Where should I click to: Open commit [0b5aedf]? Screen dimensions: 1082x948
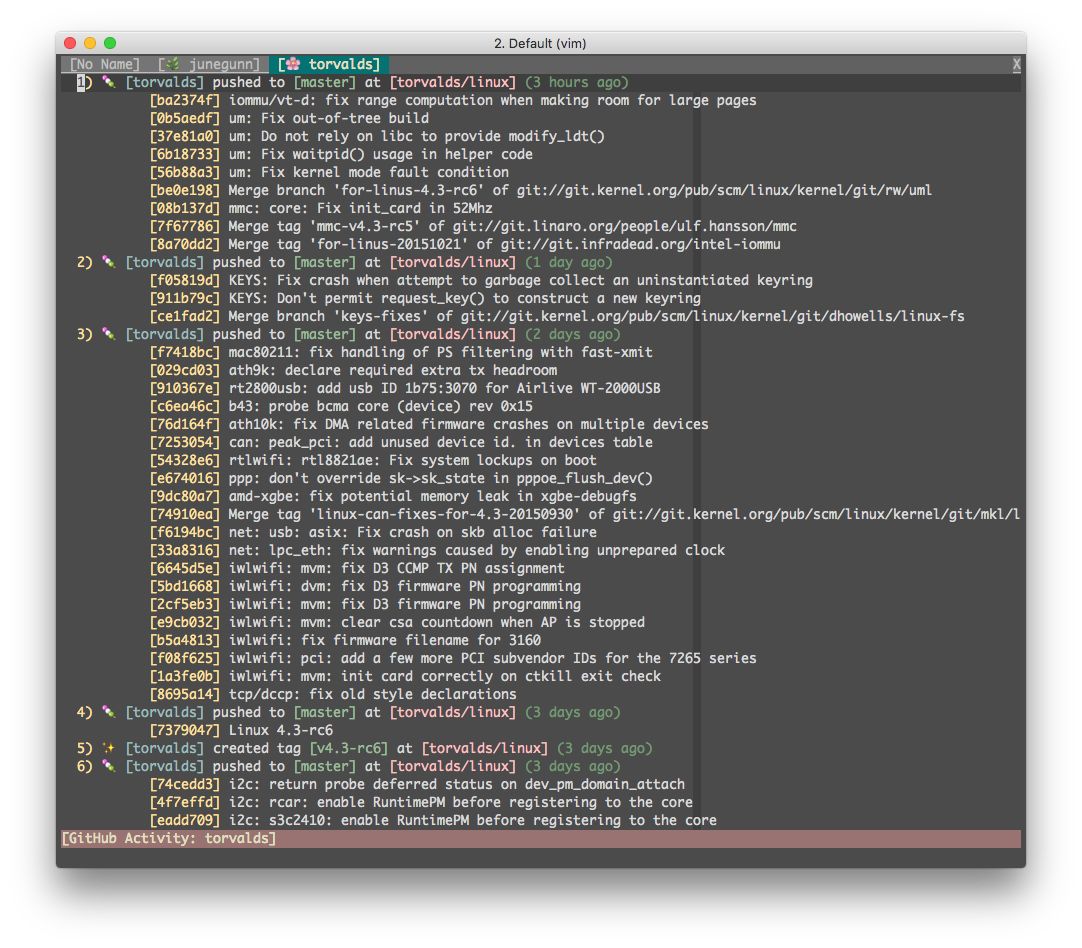[185, 118]
